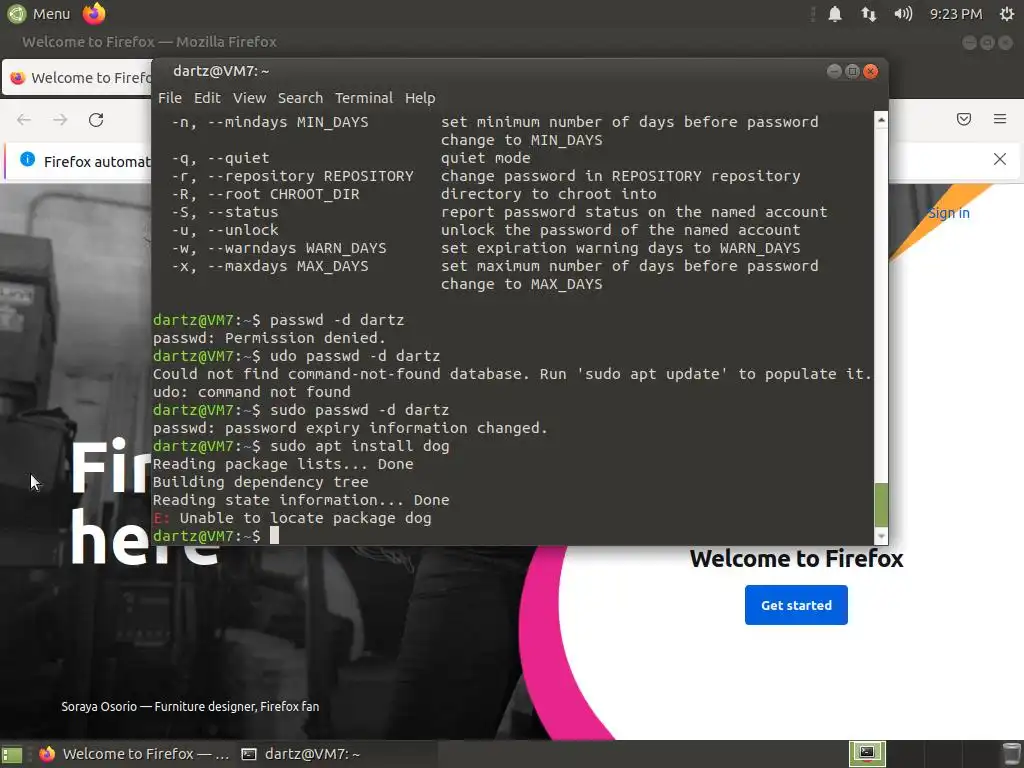Select the active workspace in workspace switcher
The image size is (1024, 768).
tap(867, 754)
